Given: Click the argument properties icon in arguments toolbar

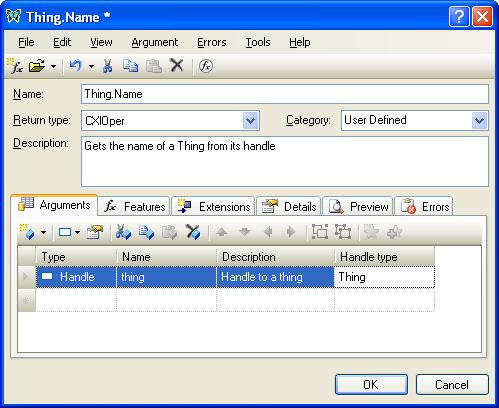Looking at the screenshot, I should (95, 232).
